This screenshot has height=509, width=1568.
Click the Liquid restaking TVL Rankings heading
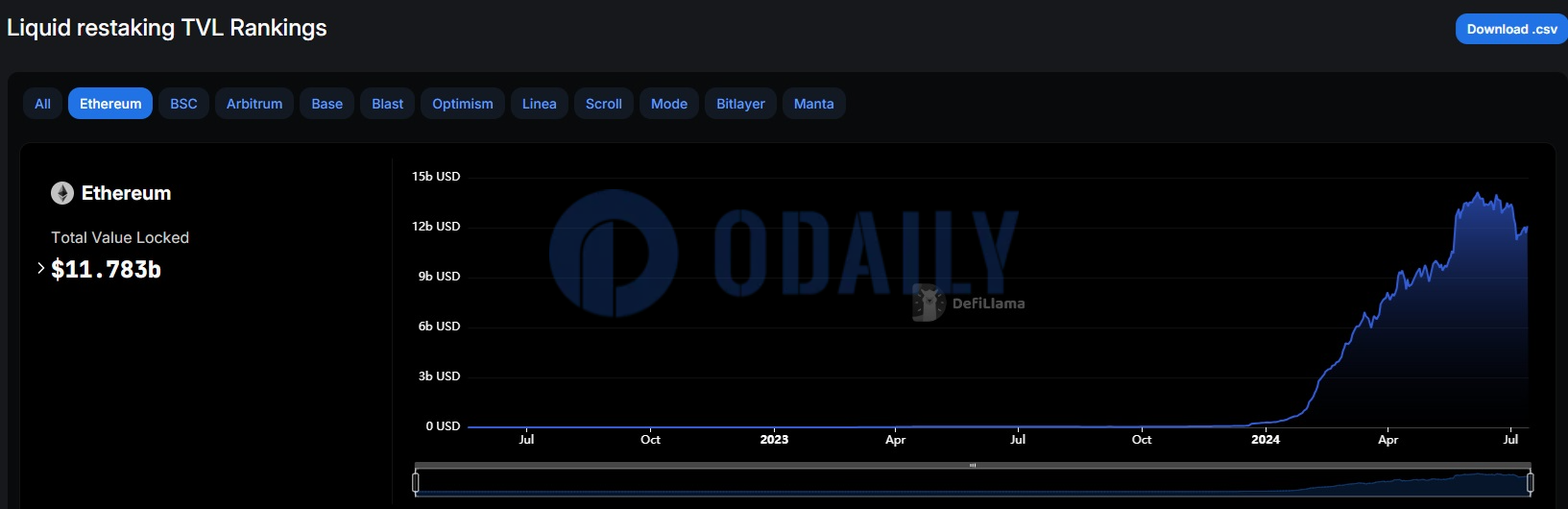[x=167, y=28]
